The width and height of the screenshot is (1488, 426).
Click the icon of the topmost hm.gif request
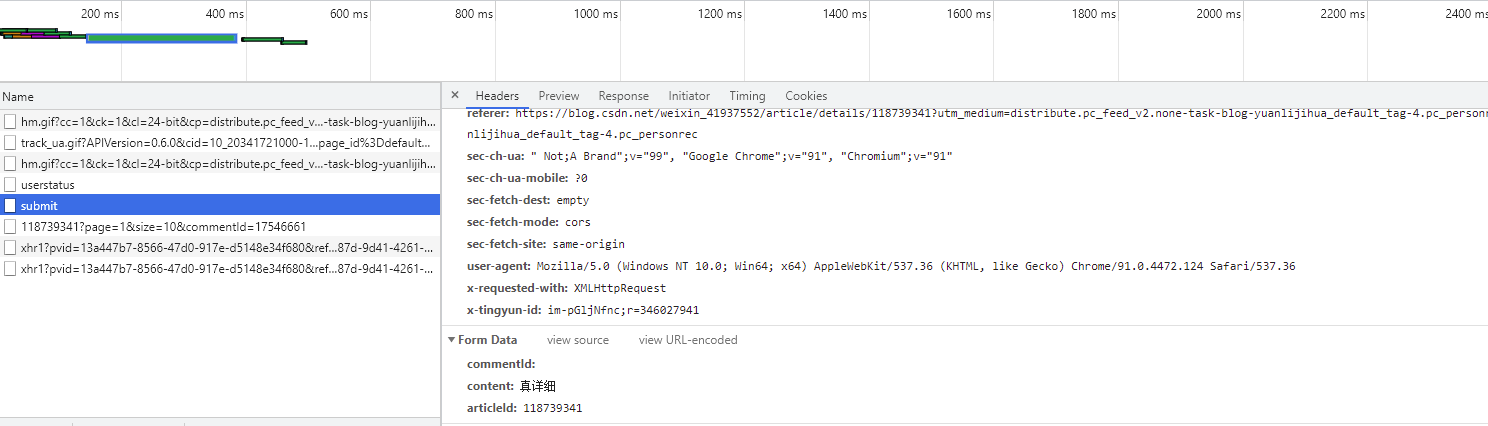(x=10, y=122)
